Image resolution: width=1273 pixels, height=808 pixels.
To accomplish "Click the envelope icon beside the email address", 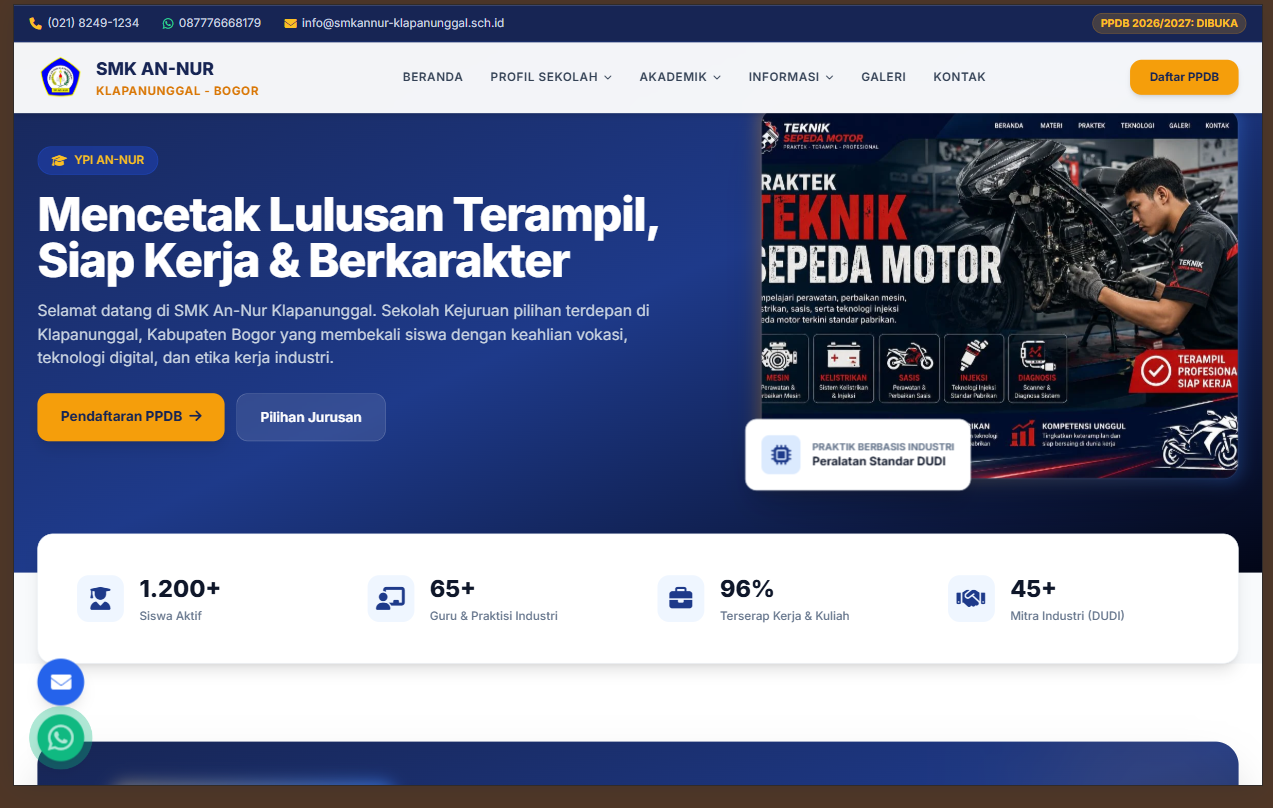I will pos(290,23).
